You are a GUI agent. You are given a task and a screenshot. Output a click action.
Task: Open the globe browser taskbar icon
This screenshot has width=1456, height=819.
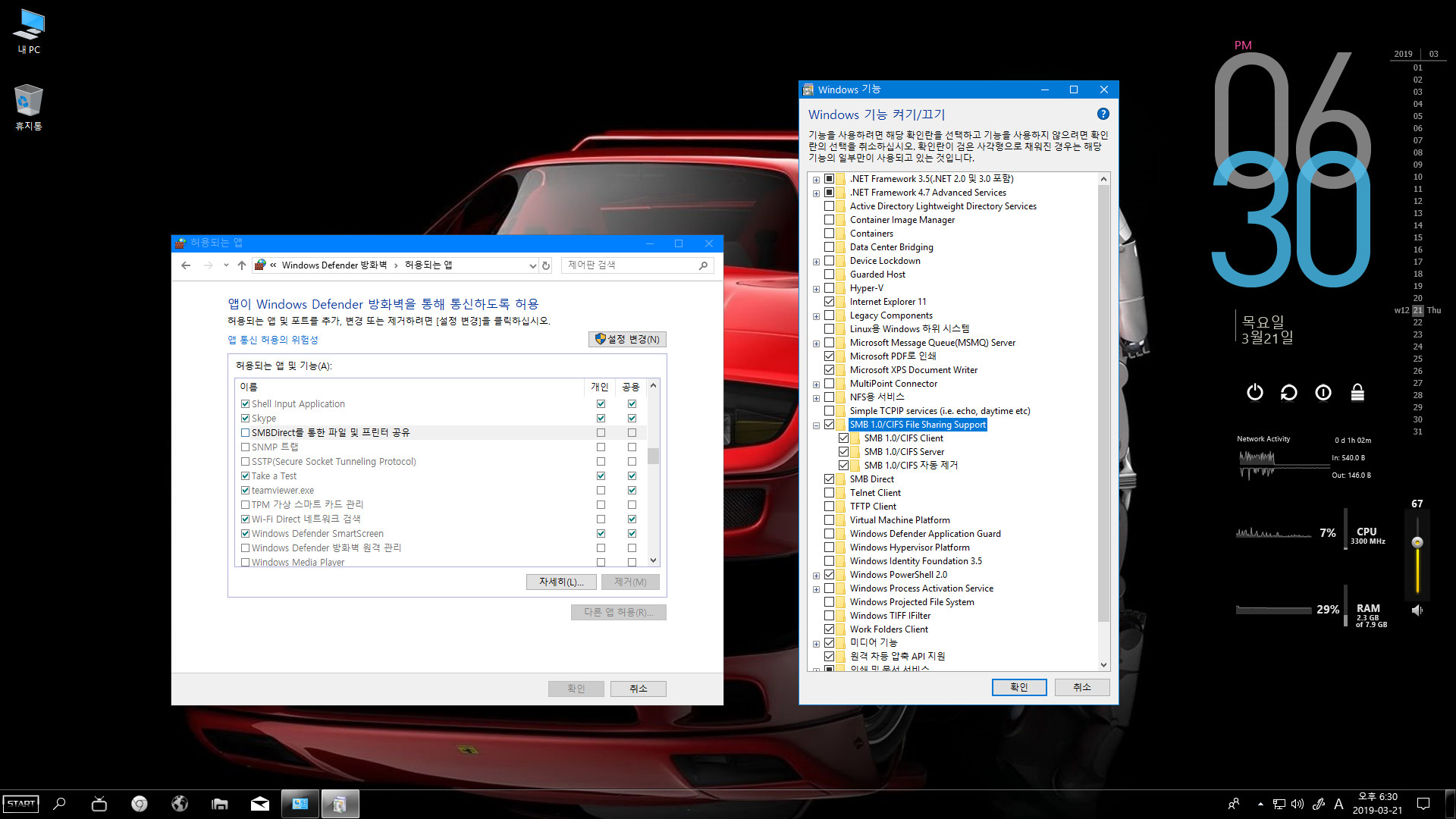point(180,804)
